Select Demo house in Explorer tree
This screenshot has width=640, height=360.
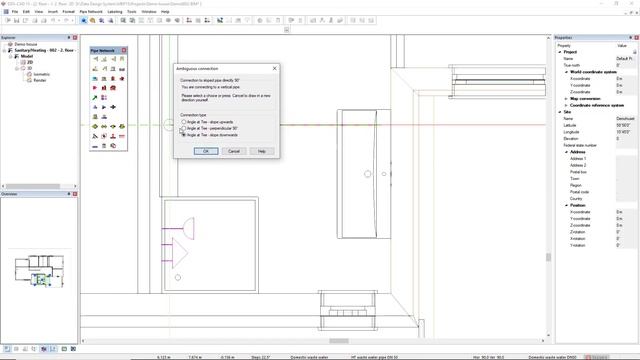click(x=26, y=44)
